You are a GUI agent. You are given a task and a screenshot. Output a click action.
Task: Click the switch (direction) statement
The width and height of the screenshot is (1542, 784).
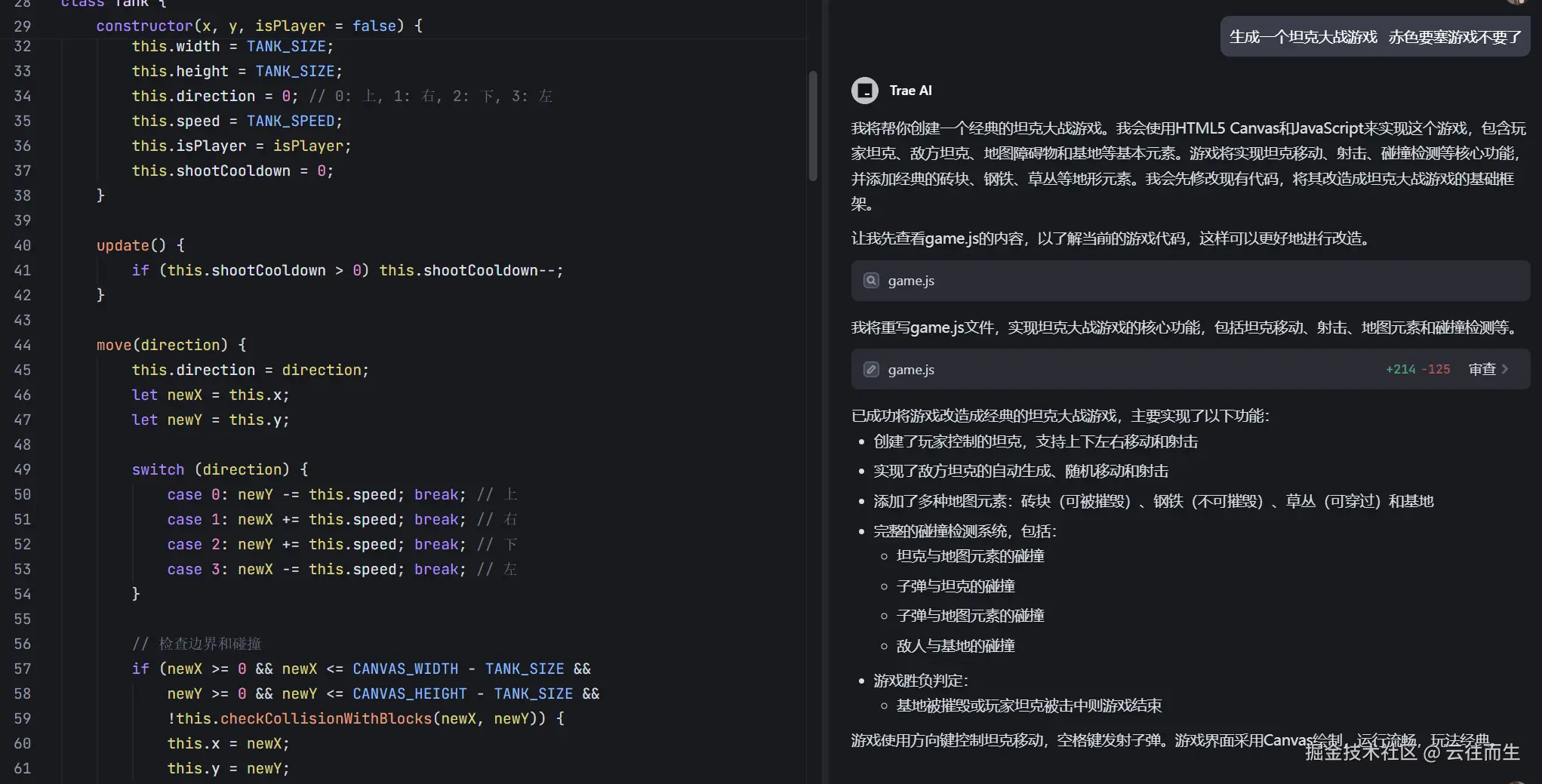pos(220,469)
